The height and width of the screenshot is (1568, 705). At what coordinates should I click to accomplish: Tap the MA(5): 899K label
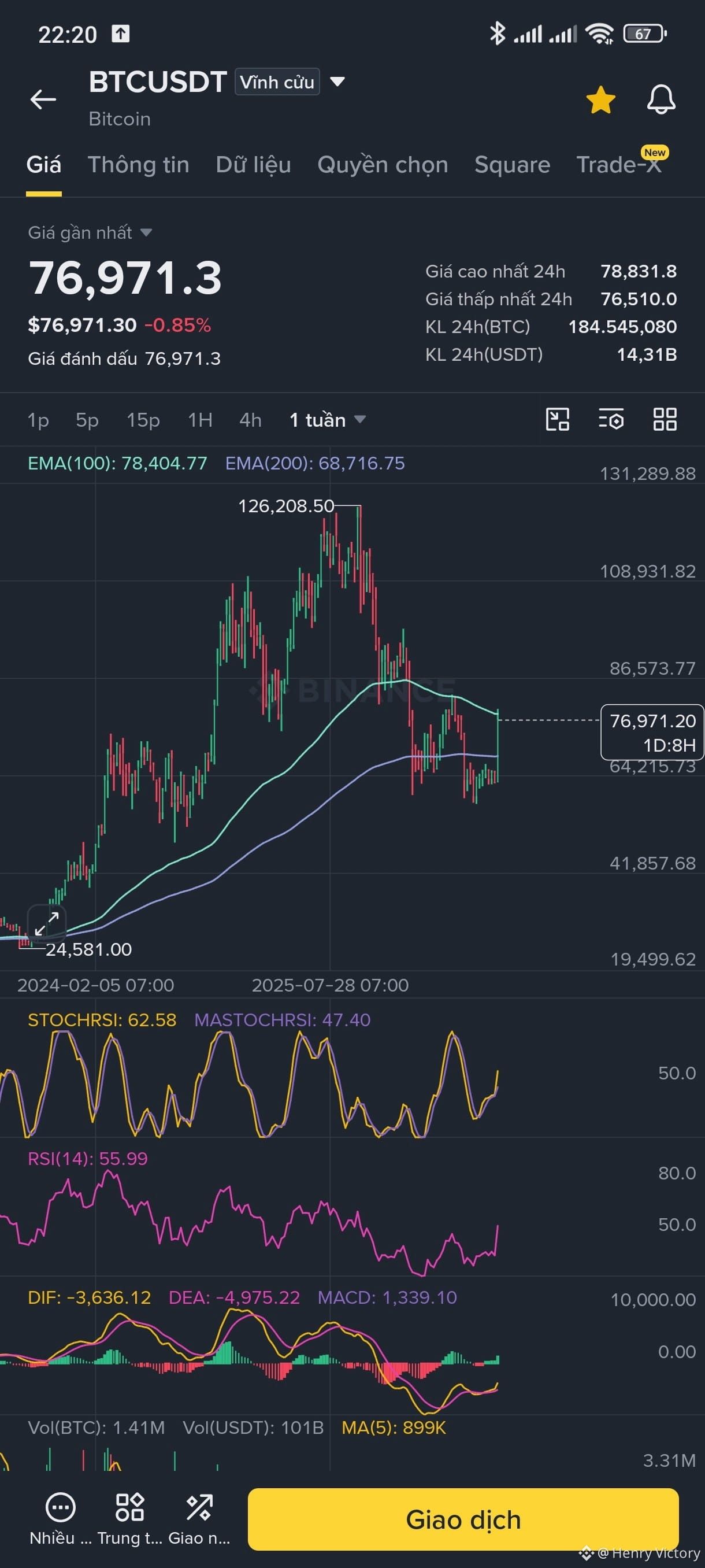click(x=394, y=1428)
